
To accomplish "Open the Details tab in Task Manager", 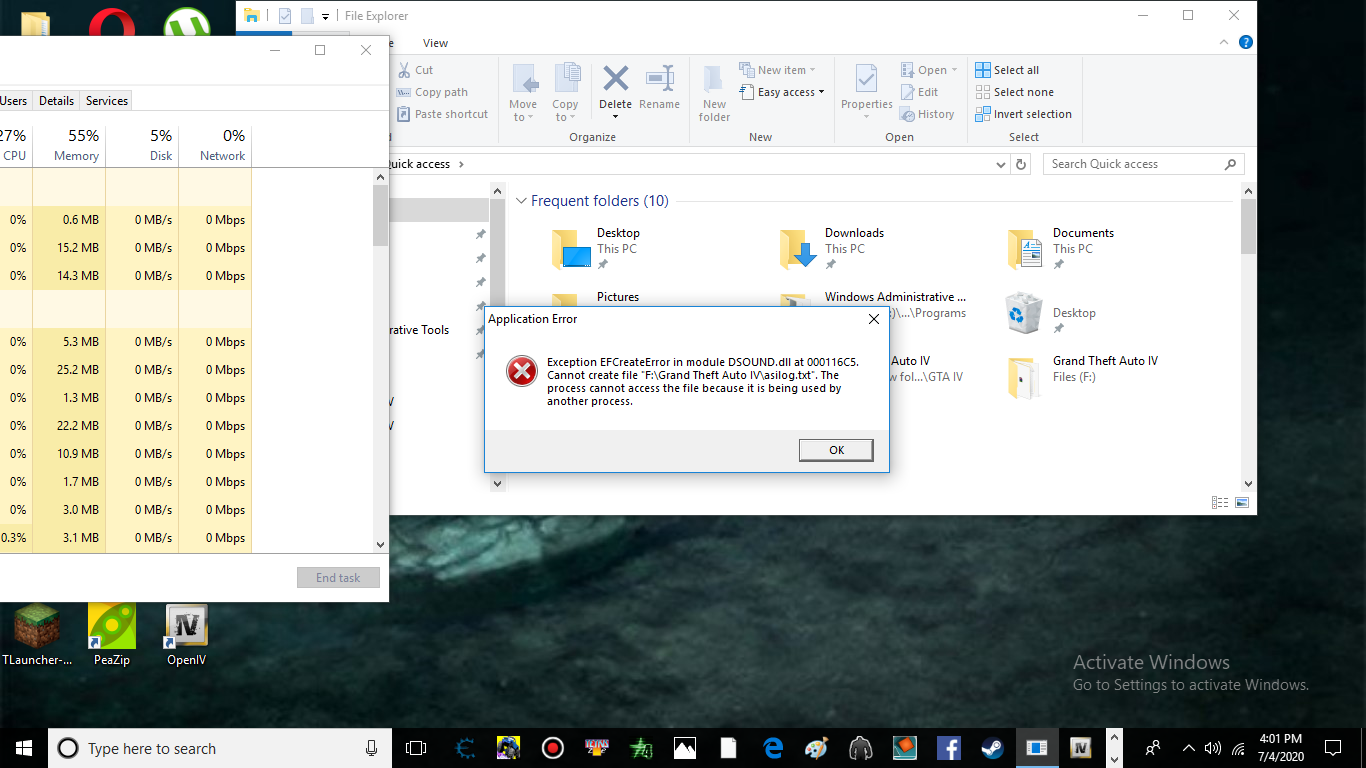I will coord(56,101).
